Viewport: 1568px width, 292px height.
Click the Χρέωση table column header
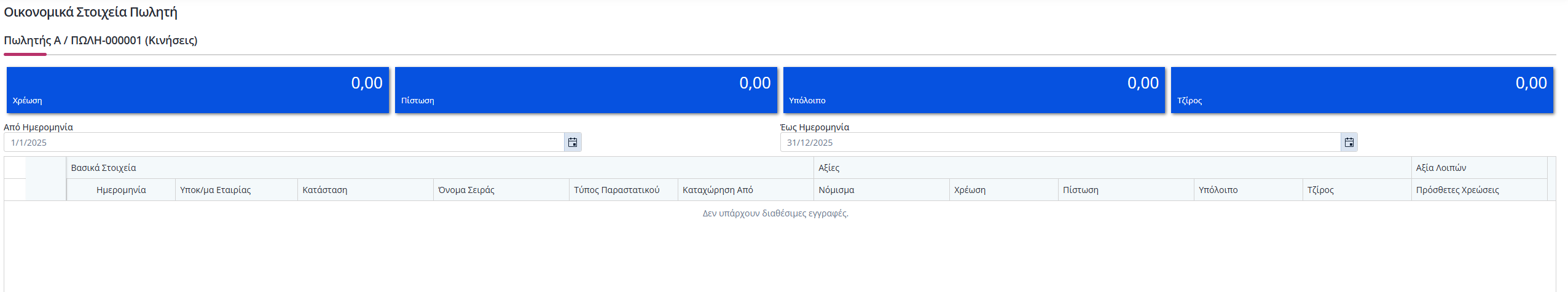point(1004,190)
